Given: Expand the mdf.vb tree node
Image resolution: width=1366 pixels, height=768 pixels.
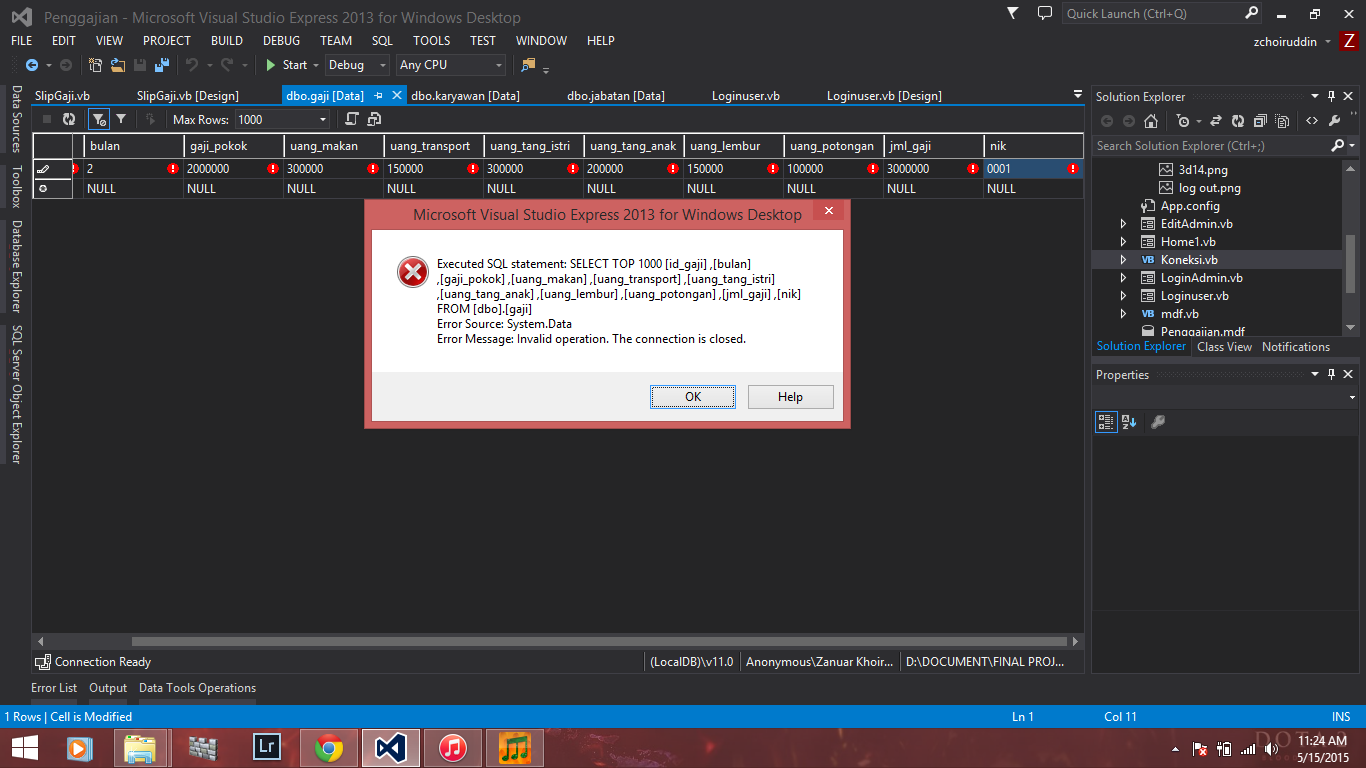Looking at the screenshot, I should pos(1123,314).
